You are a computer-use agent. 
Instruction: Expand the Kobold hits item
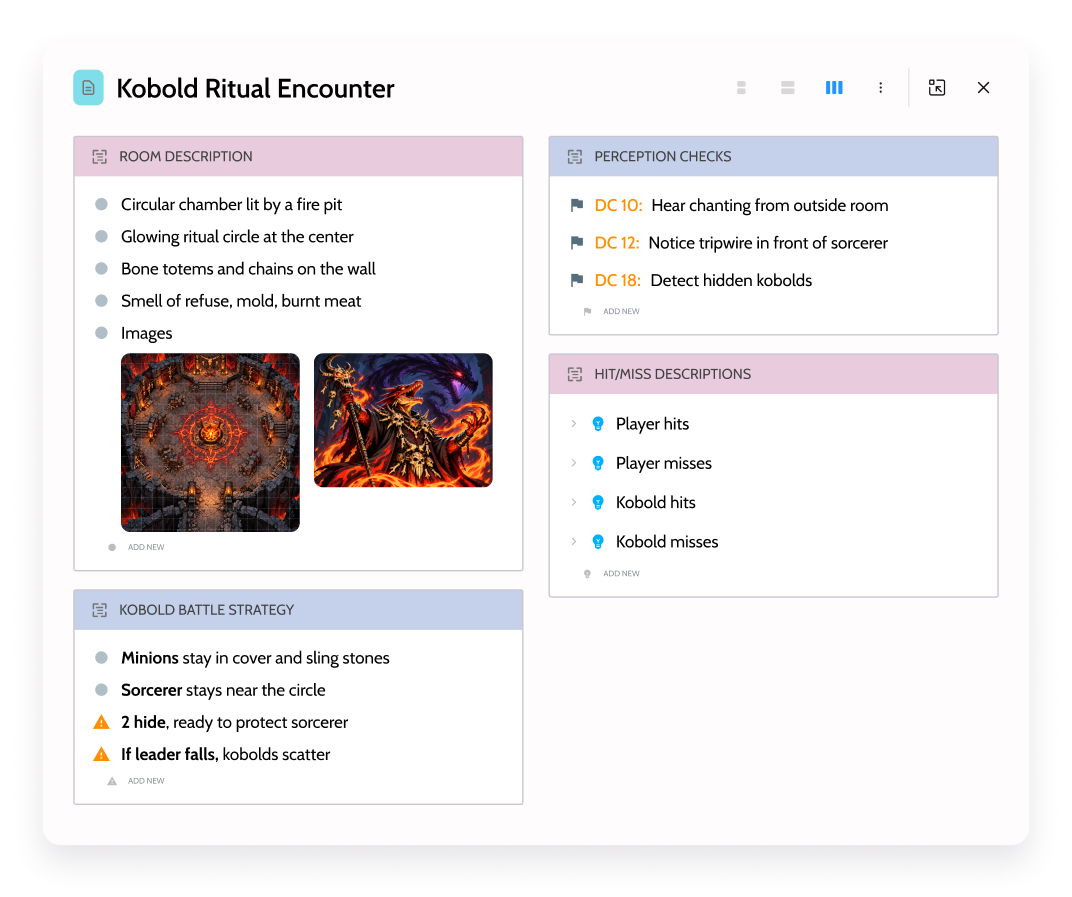[574, 503]
